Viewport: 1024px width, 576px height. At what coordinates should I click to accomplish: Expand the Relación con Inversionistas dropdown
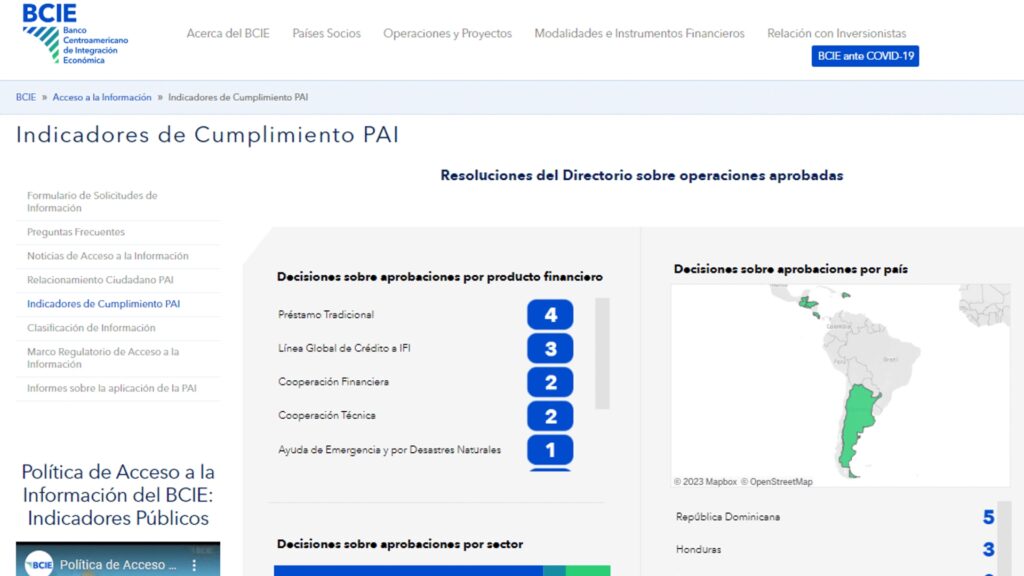836,33
